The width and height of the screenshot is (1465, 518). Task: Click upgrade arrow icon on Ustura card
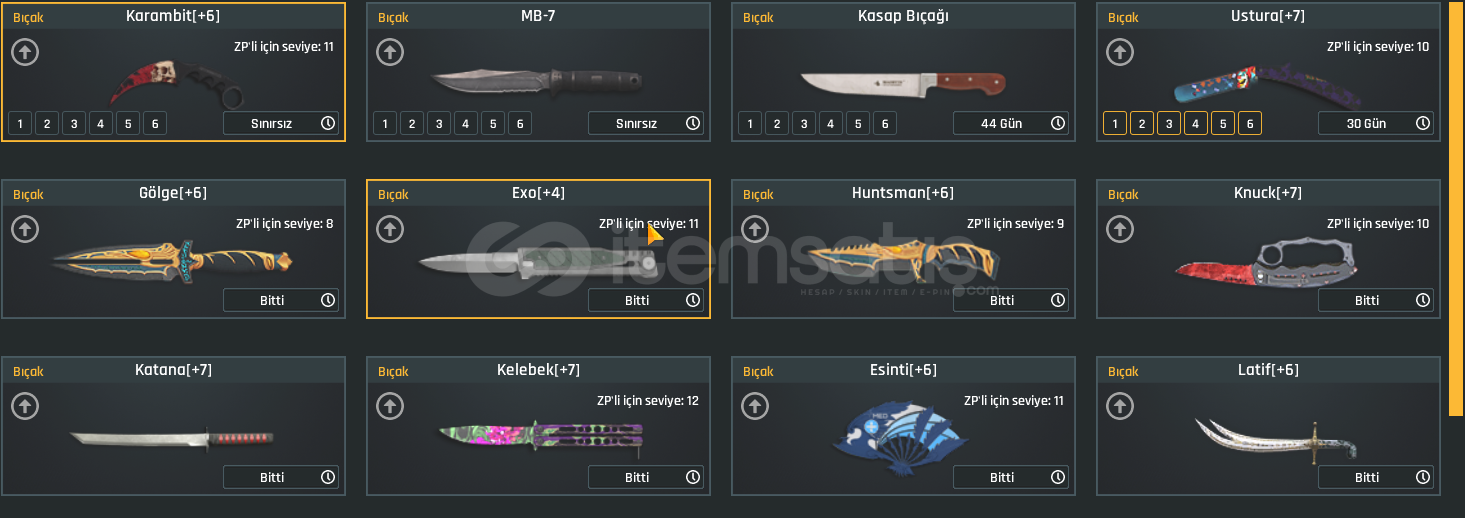click(x=1120, y=52)
